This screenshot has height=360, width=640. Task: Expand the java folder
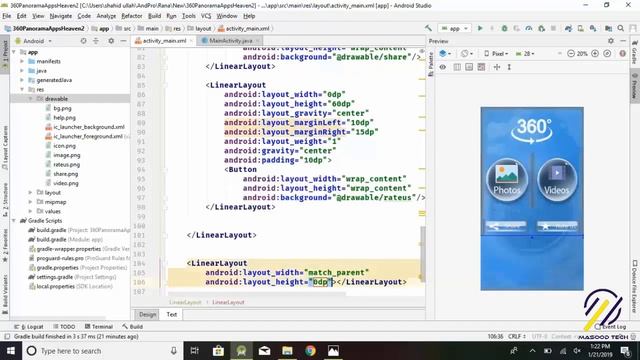tap(22, 71)
